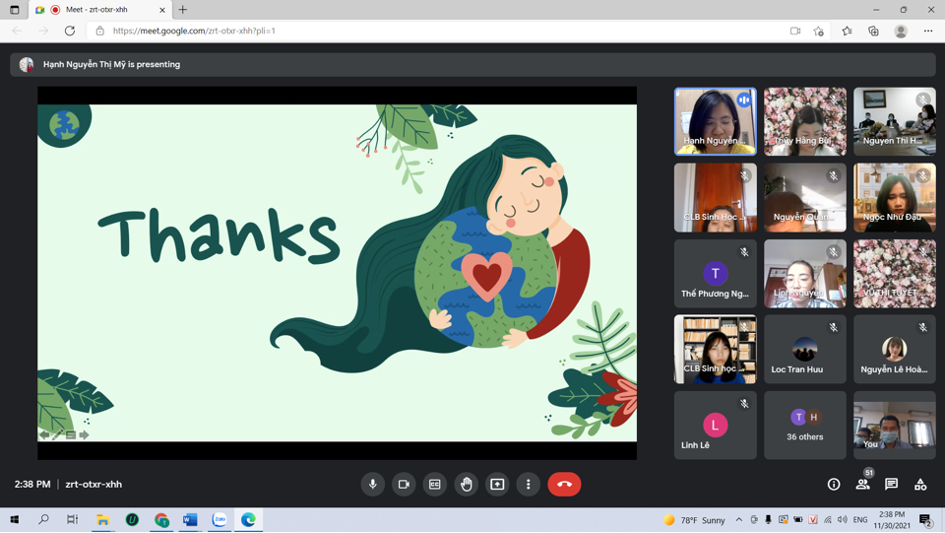Click the Present now screen-share icon

(497, 484)
